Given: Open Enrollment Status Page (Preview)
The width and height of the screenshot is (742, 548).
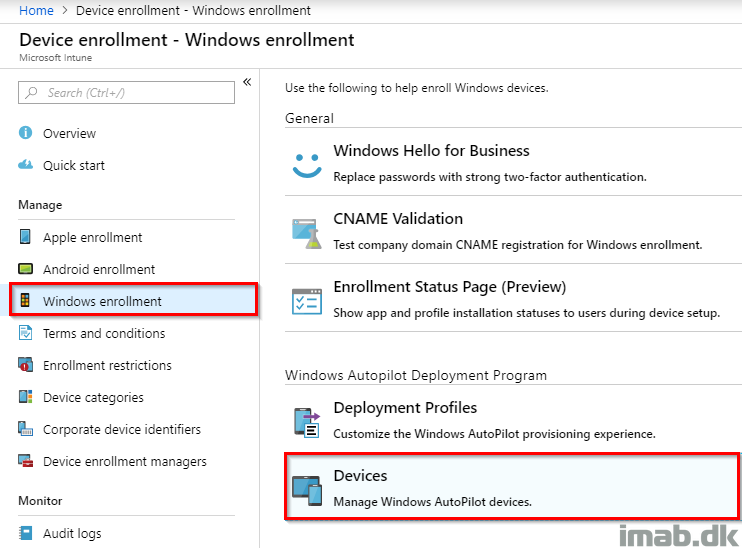Looking at the screenshot, I should point(513,298).
